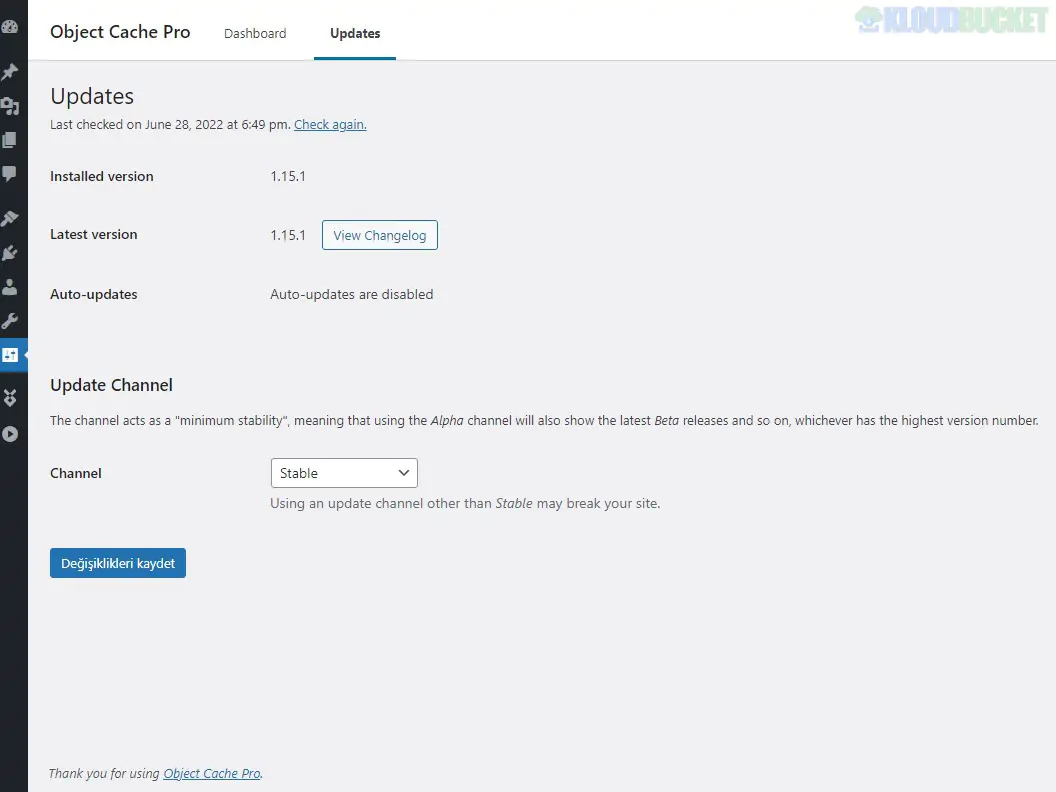Open Pages via the stacked pages icon

[x=9, y=140]
